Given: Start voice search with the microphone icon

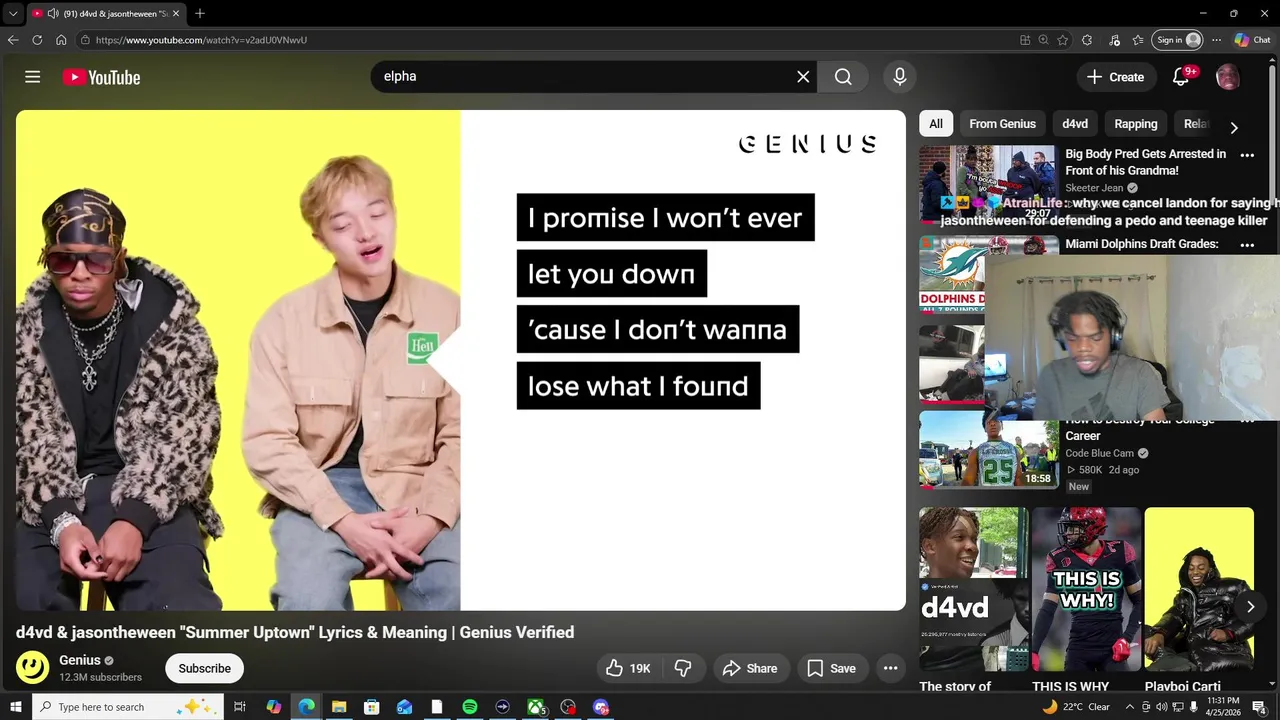Looking at the screenshot, I should tap(900, 77).
